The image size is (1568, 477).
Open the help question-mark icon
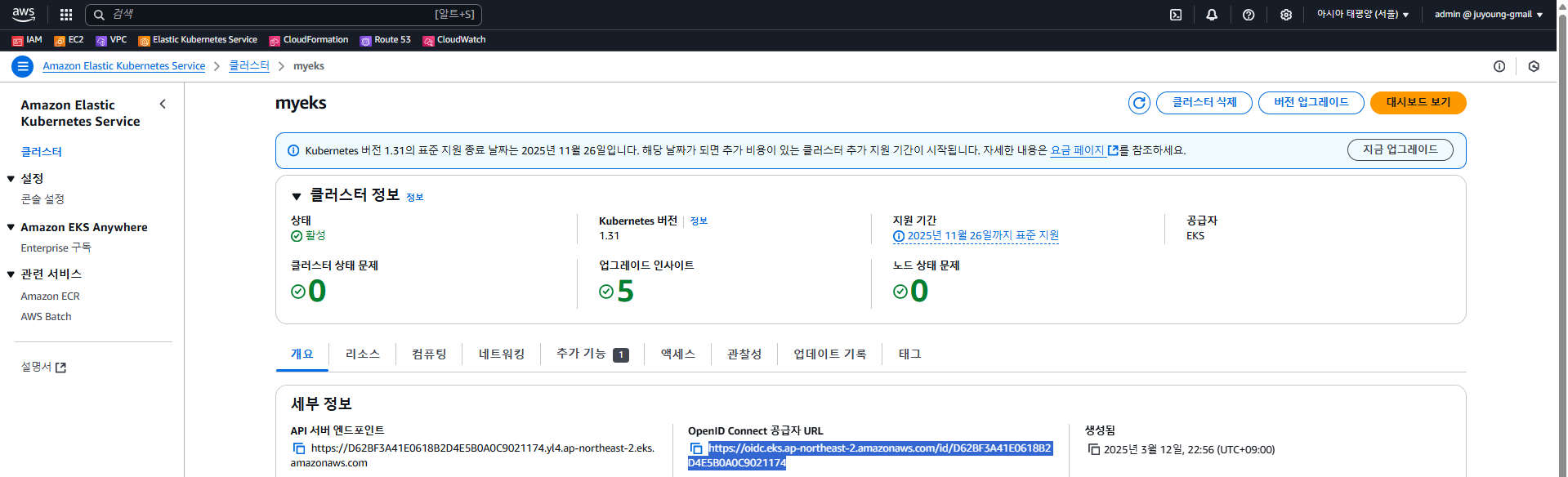point(1249,15)
